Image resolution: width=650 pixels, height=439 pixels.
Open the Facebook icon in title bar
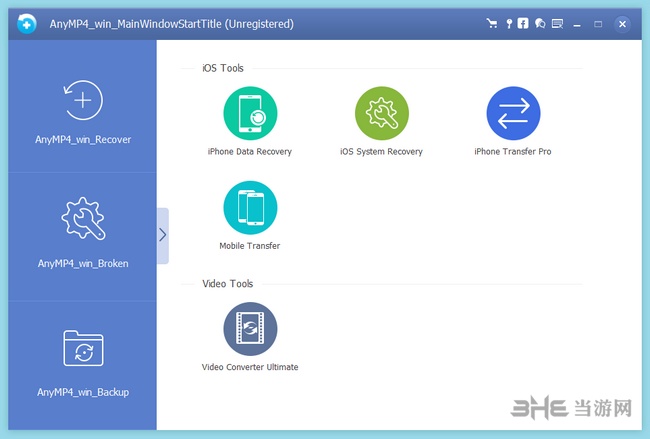[x=523, y=23]
